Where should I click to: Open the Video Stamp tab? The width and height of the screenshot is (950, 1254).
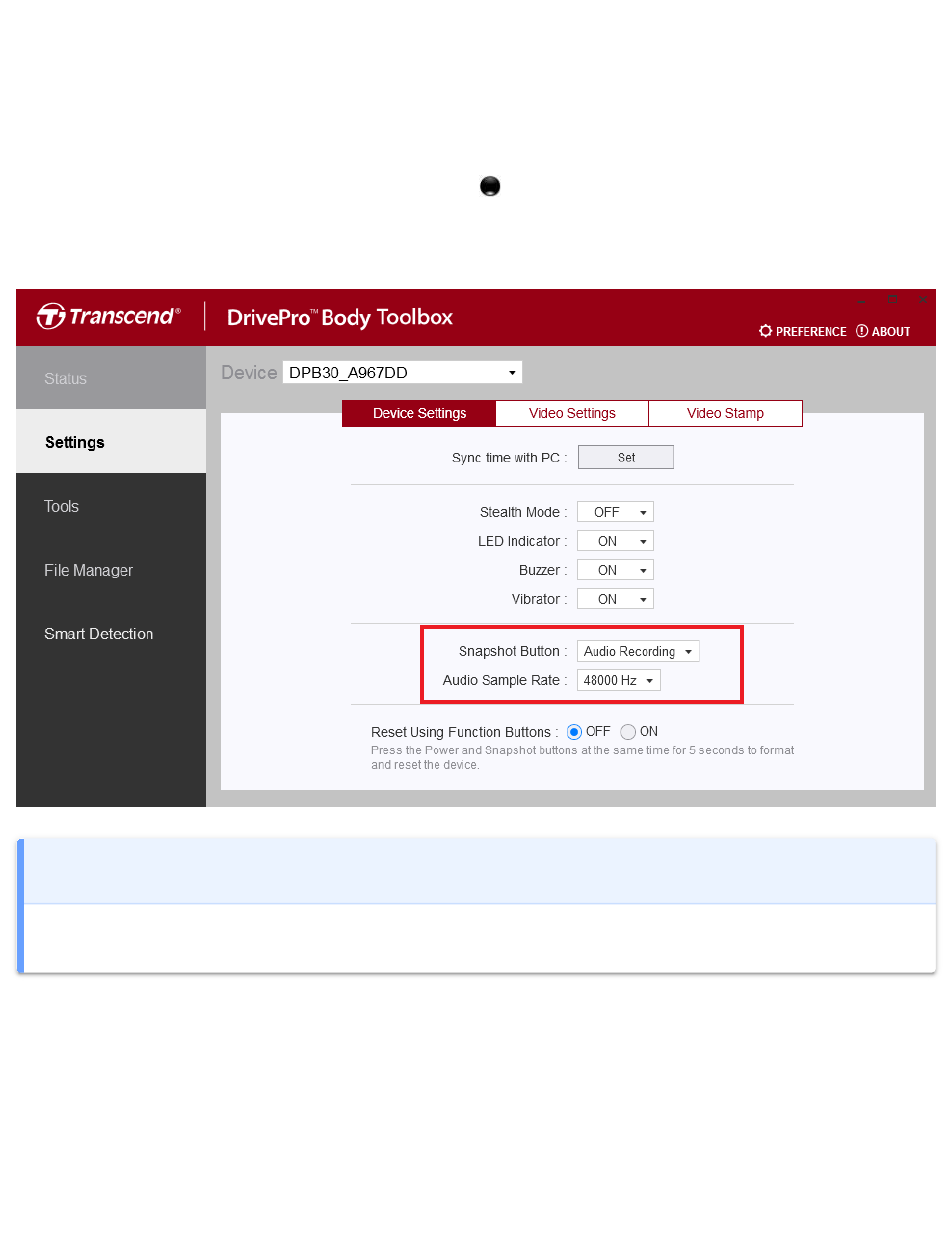pos(725,413)
